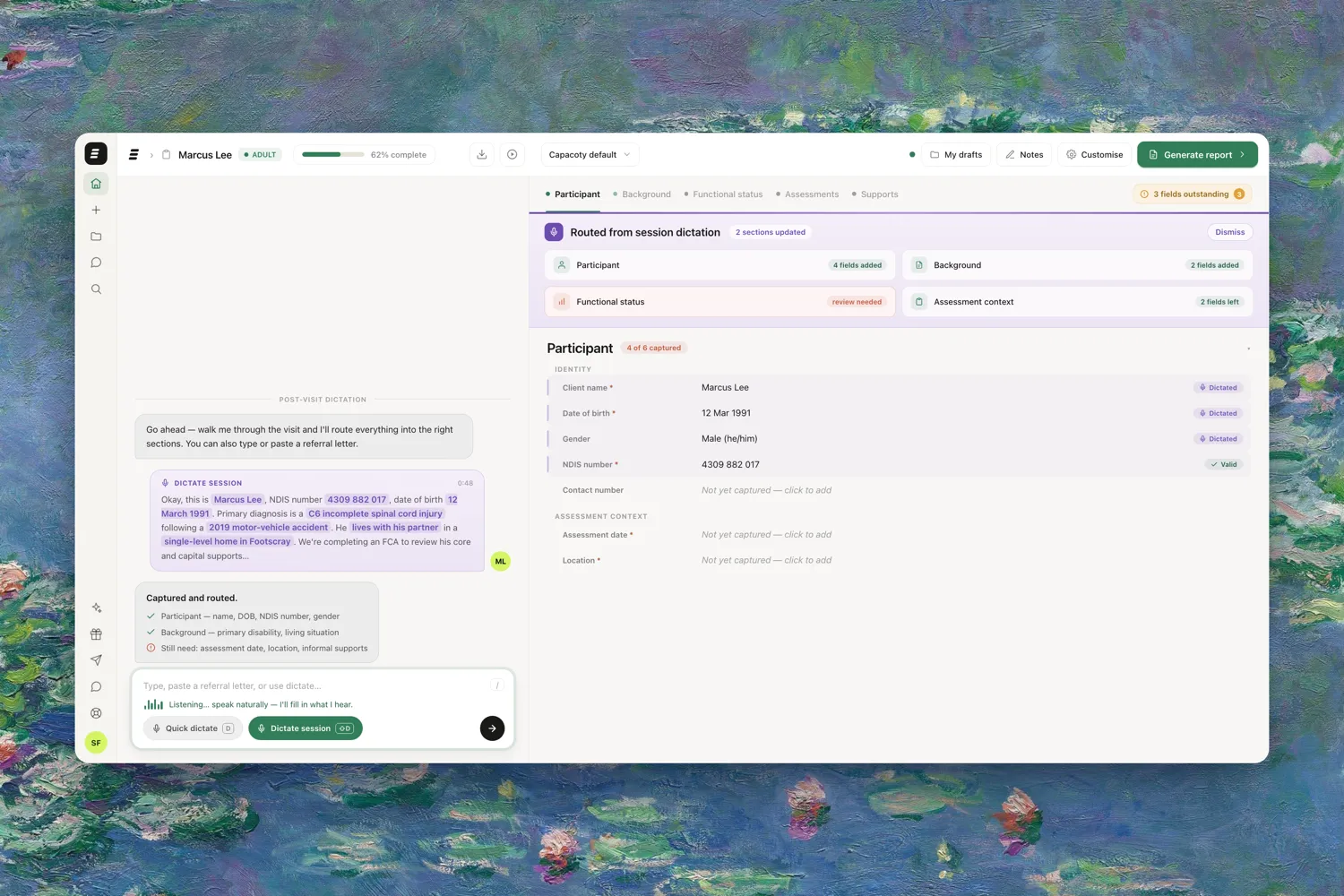Click the plus icon in the sidebar
This screenshot has height=896, width=1344.
tap(96, 210)
